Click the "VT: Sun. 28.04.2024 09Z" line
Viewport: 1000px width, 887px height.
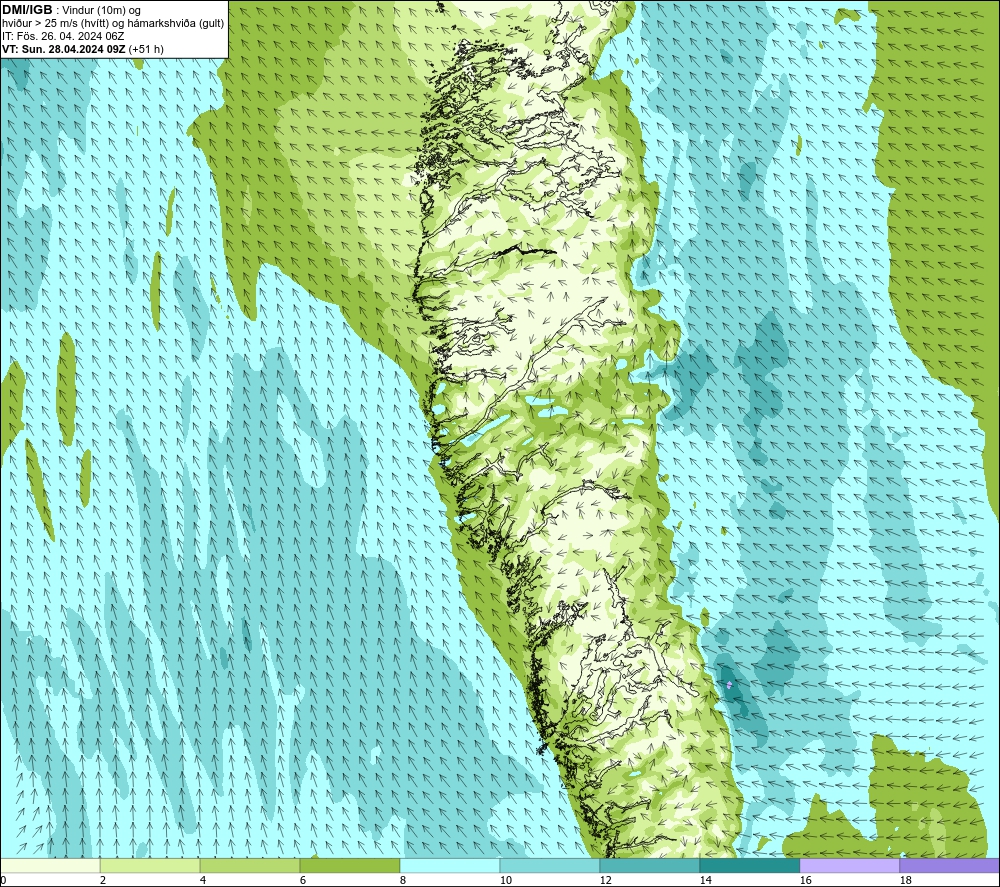click(63, 49)
